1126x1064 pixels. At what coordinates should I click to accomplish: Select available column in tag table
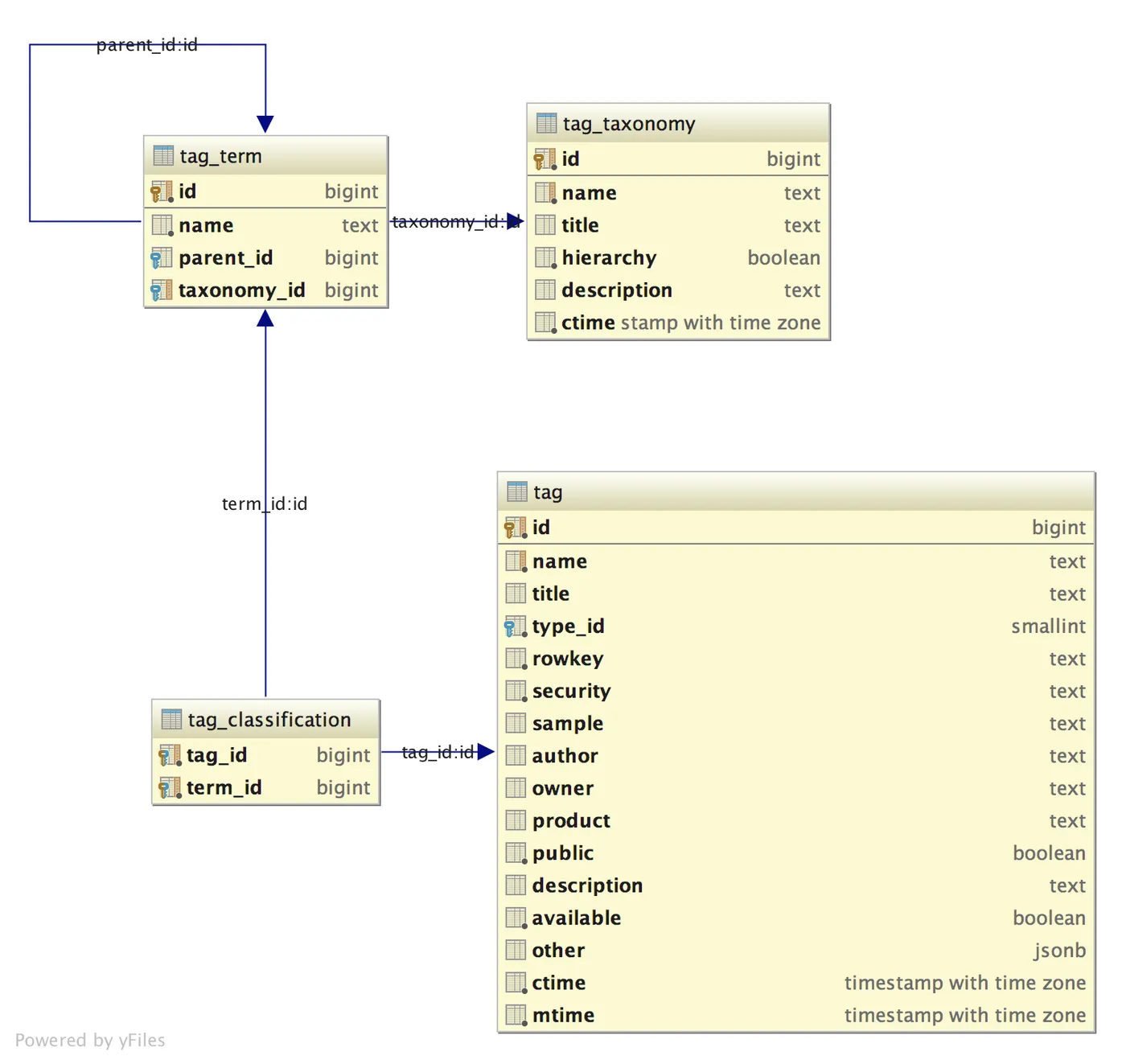pos(796,918)
